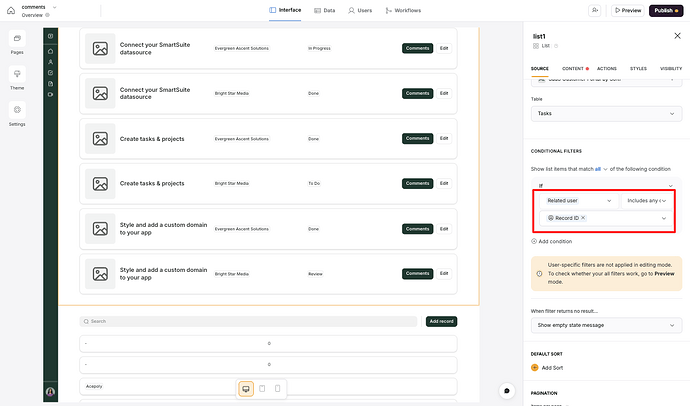Open the chat support bubble icon
Image resolution: width=690 pixels, height=406 pixels.
(508, 391)
